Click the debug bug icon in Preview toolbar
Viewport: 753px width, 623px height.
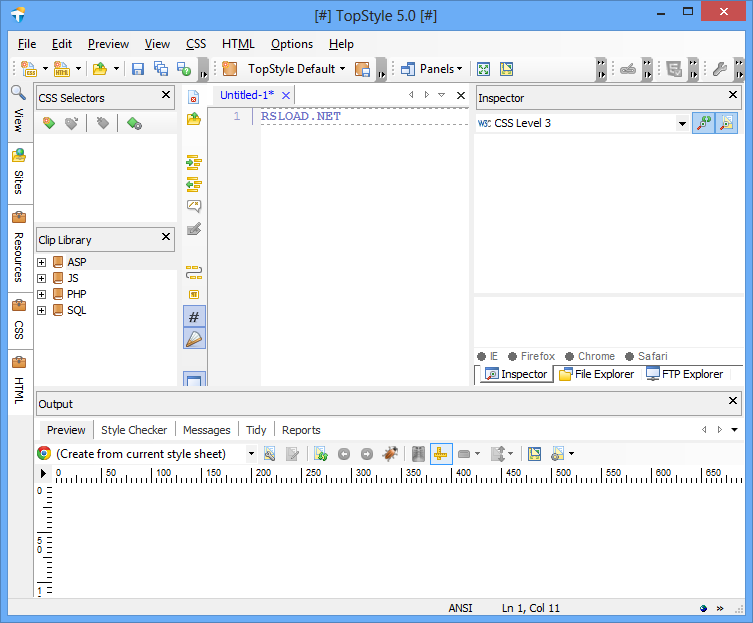click(390, 453)
